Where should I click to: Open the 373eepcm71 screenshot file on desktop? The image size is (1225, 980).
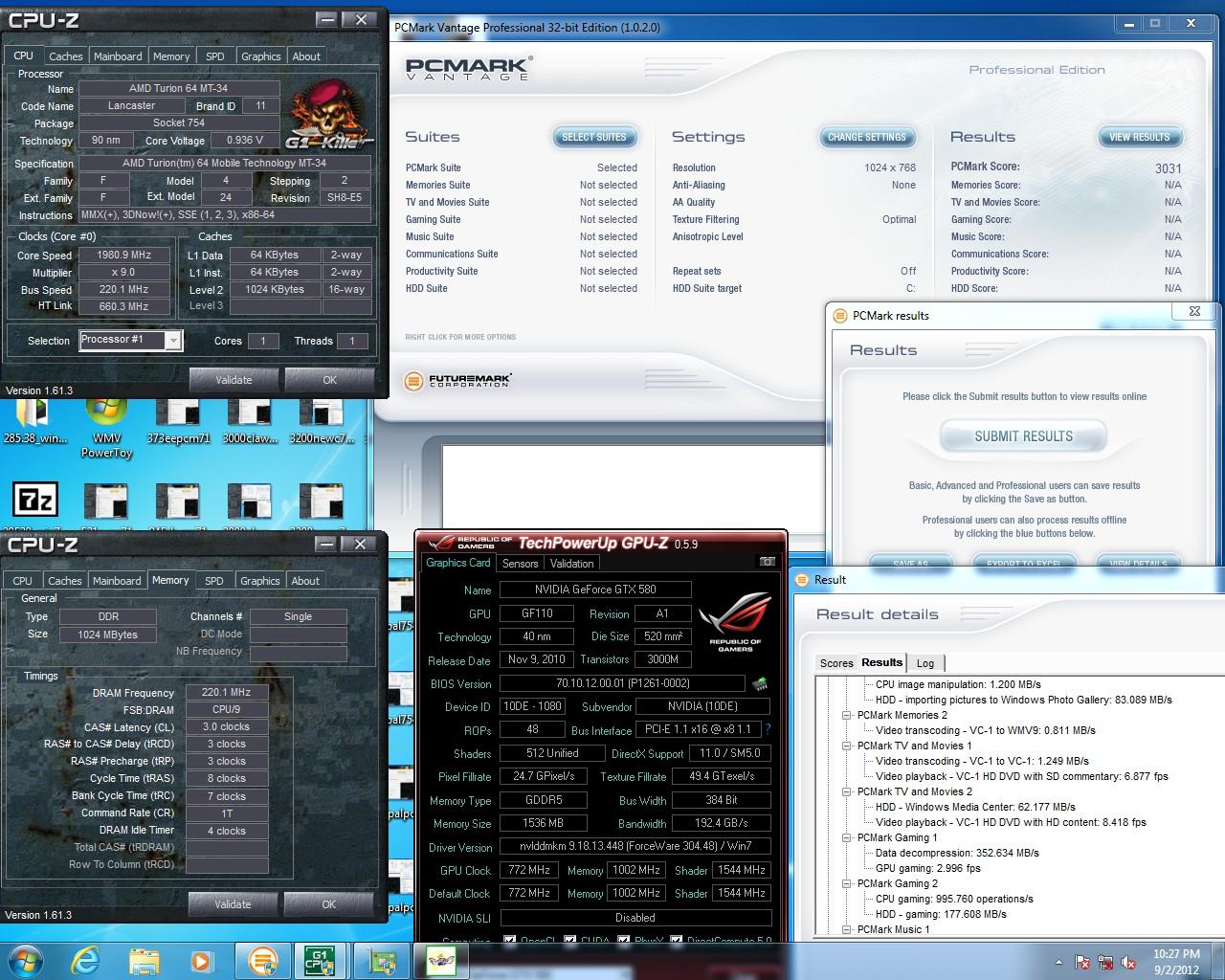click(178, 422)
